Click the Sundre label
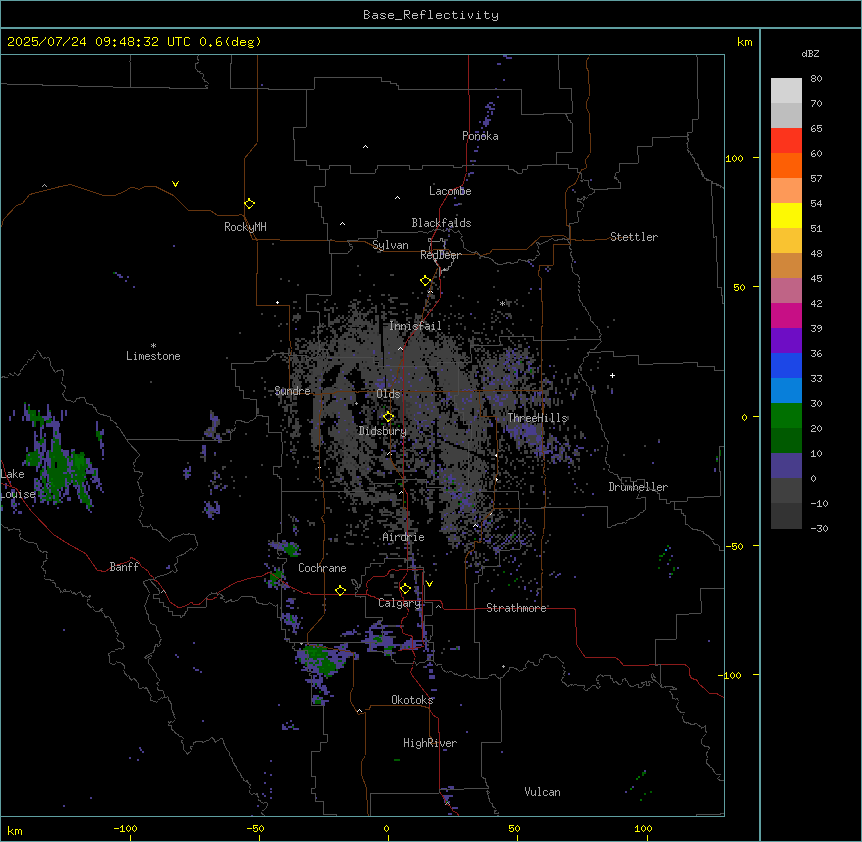This screenshot has width=862, height=842. pos(292,391)
